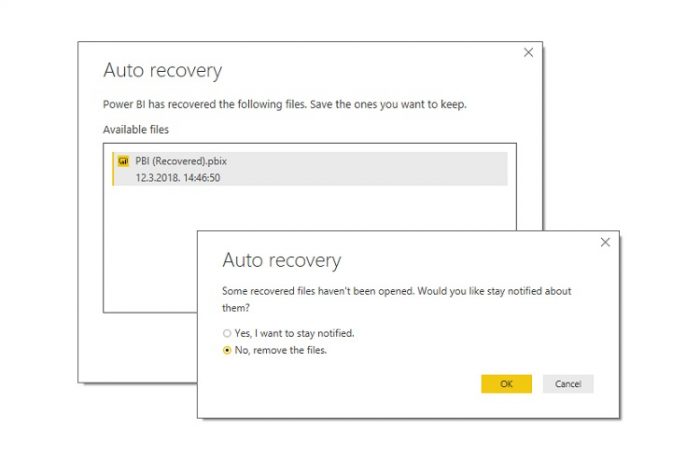
Task: Click the 12.3.2018. 14:46:50 timestamp
Action: [x=177, y=177]
